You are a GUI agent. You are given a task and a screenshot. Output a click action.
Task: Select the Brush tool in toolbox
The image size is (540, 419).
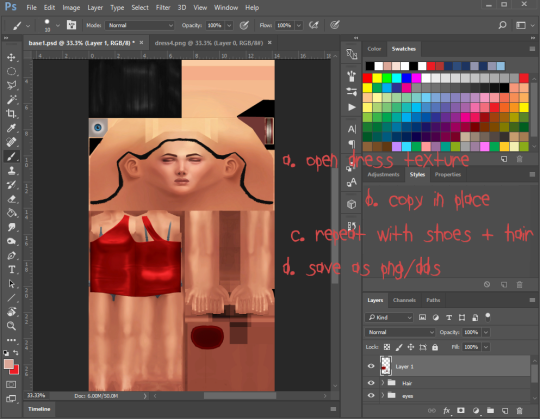coord(11,156)
